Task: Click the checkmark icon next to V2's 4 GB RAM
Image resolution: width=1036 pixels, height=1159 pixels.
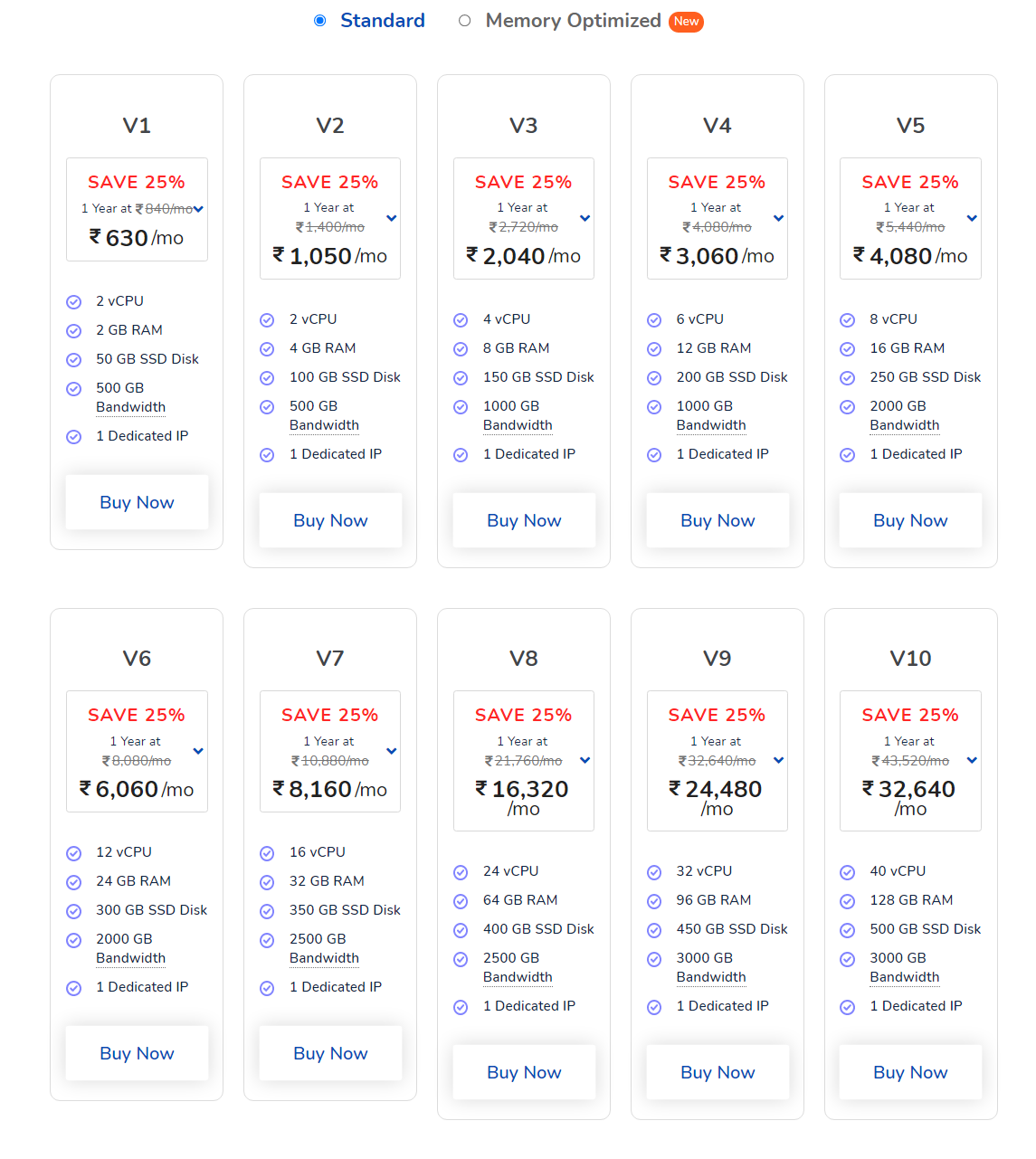Action: tap(267, 349)
